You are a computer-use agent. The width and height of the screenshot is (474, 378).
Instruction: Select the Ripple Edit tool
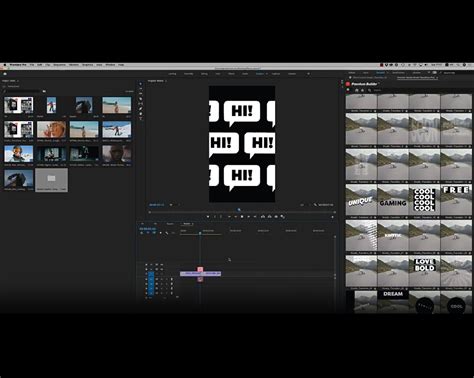click(x=140, y=94)
